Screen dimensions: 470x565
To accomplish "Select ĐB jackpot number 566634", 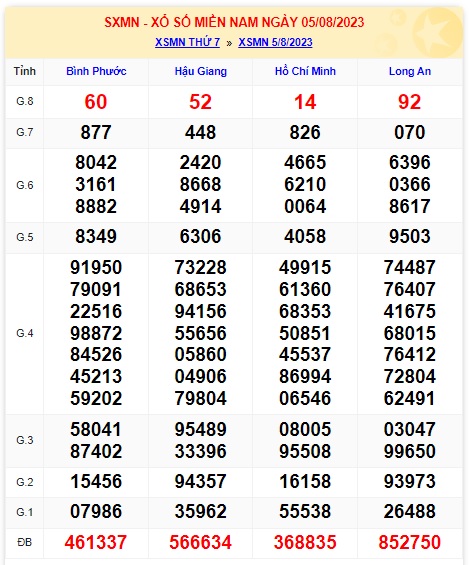I will [x=200, y=542].
